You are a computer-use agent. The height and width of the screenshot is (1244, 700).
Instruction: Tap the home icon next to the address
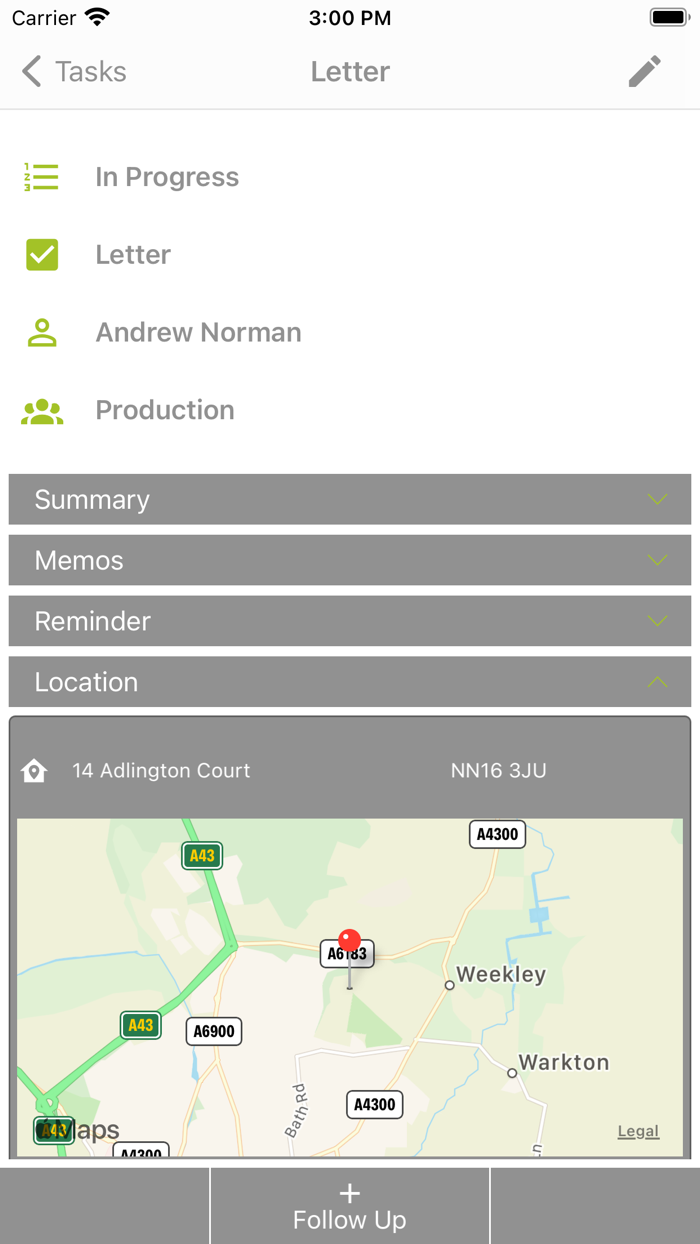click(x=35, y=770)
